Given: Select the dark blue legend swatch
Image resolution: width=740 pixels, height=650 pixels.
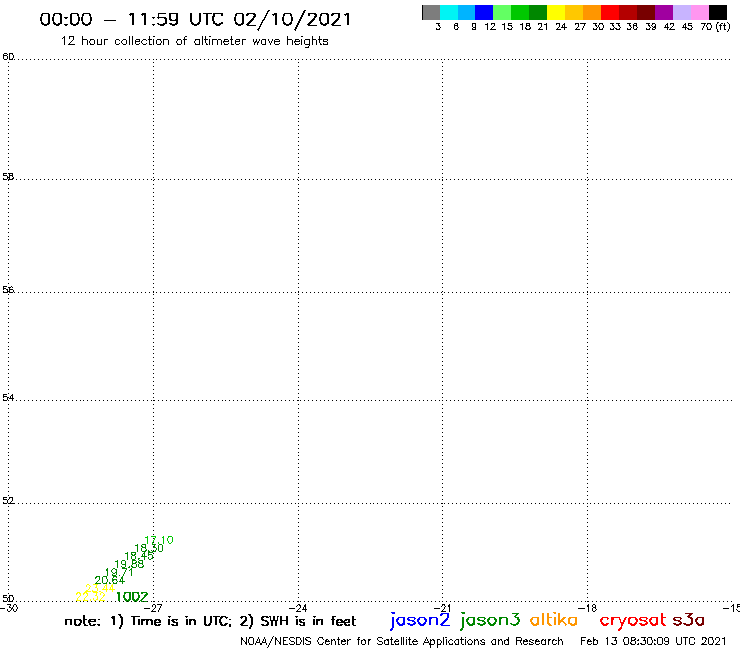Looking at the screenshot, I should point(484,12).
